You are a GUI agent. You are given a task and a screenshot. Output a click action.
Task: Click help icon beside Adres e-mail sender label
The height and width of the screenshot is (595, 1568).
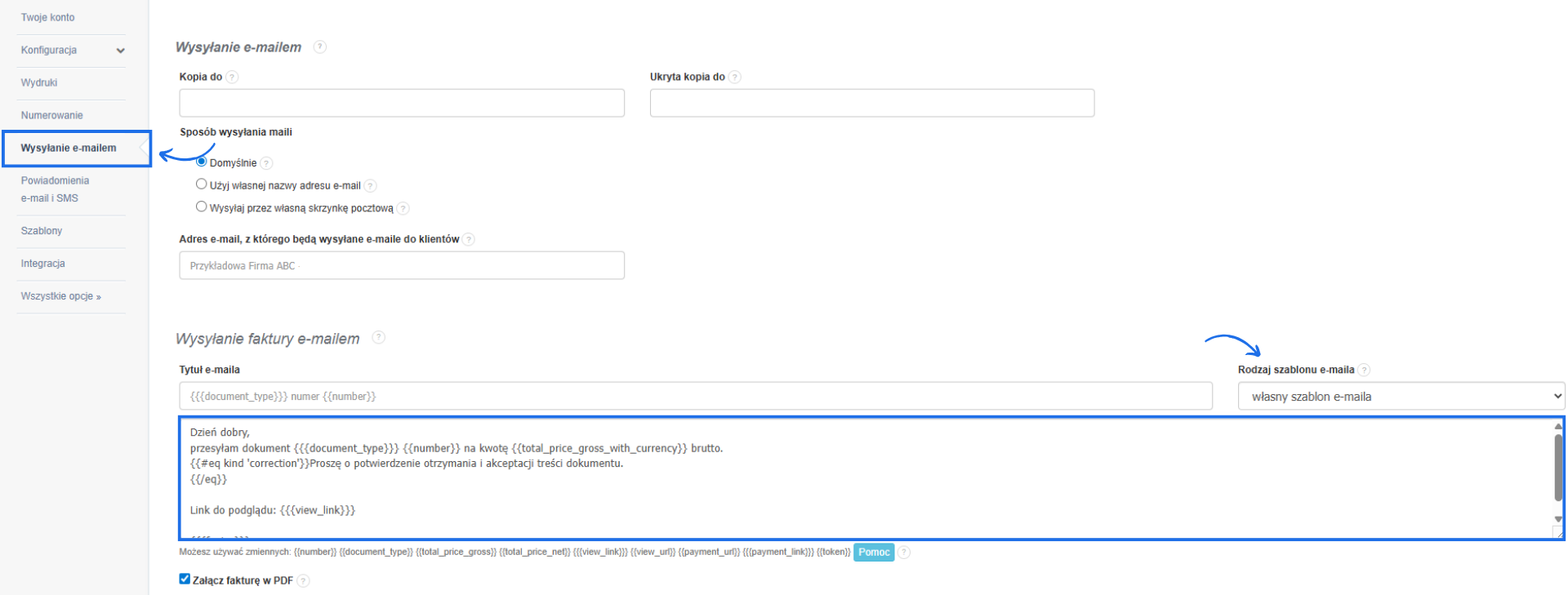click(x=468, y=239)
